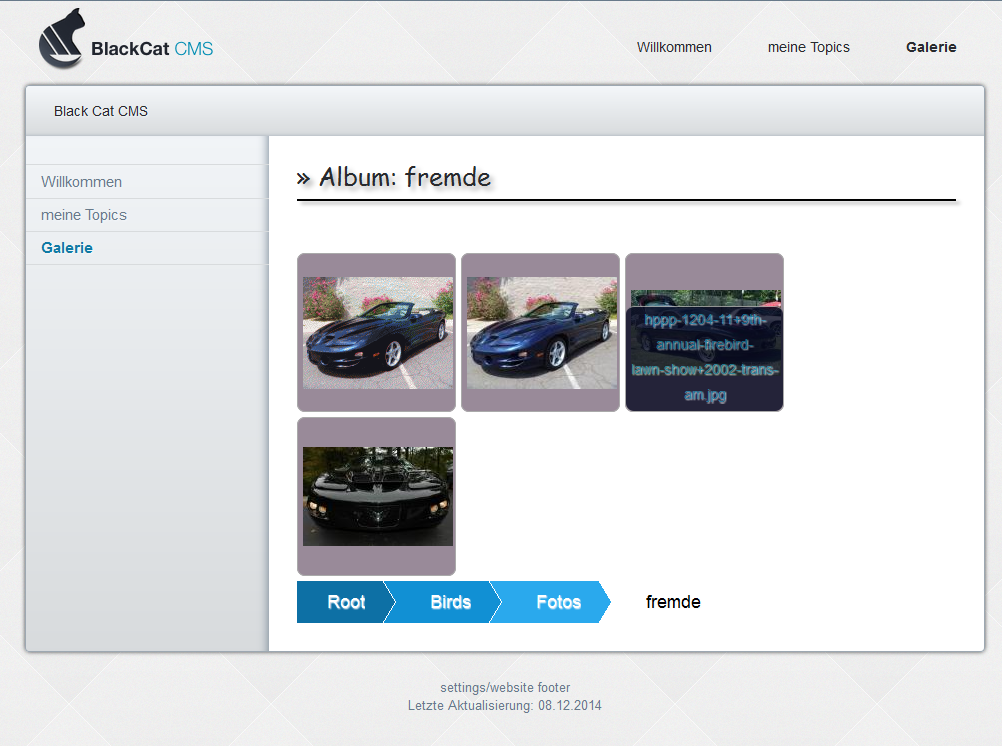1002x746 pixels.
Task: Go to the Birds breadcrumb level
Action: point(449,602)
